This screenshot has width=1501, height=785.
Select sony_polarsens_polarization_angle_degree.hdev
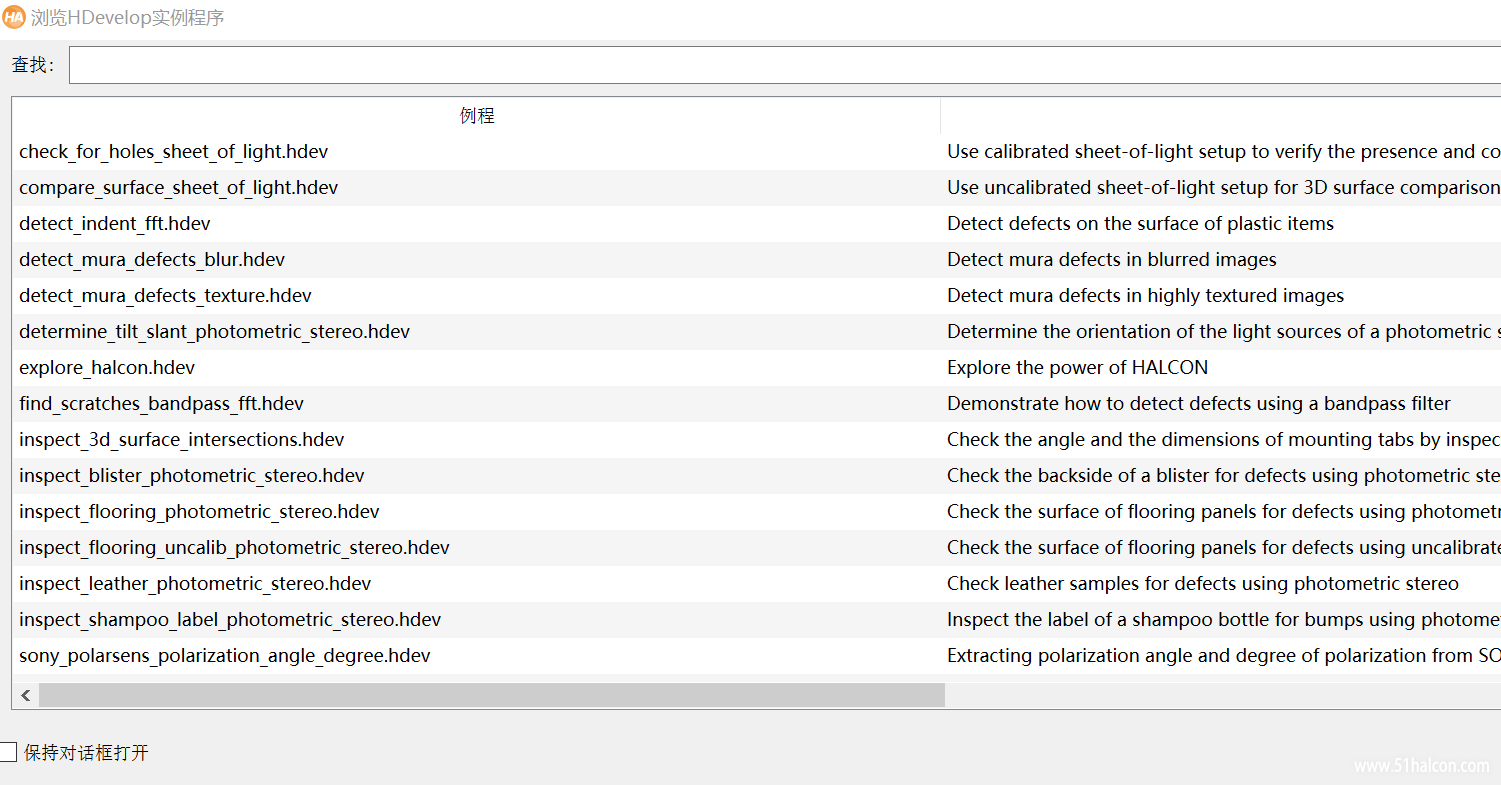225,656
